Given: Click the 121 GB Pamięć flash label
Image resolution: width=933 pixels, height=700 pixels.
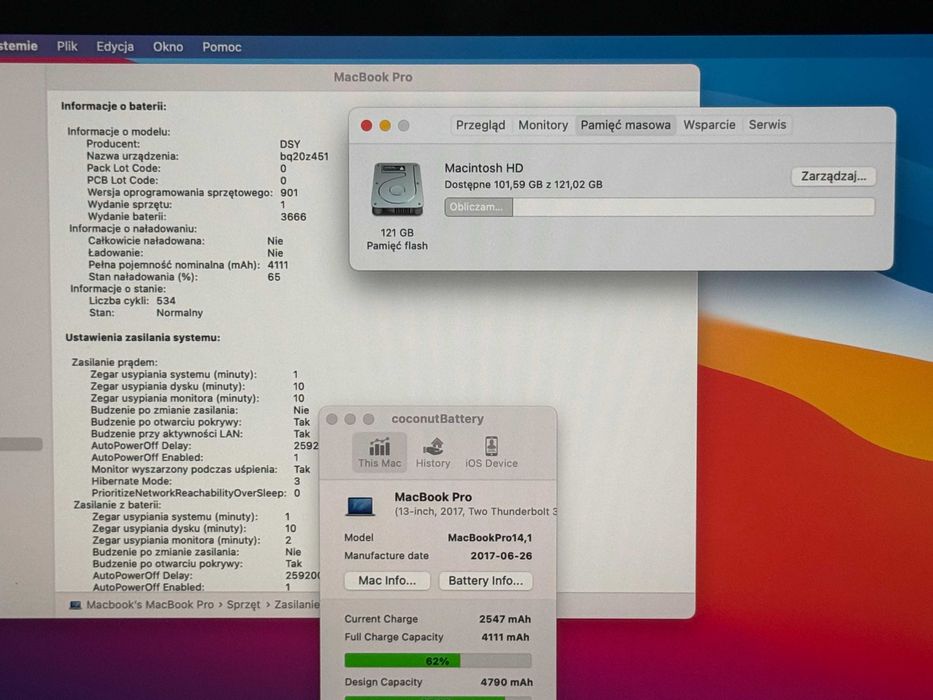Looking at the screenshot, I should point(397,239).
